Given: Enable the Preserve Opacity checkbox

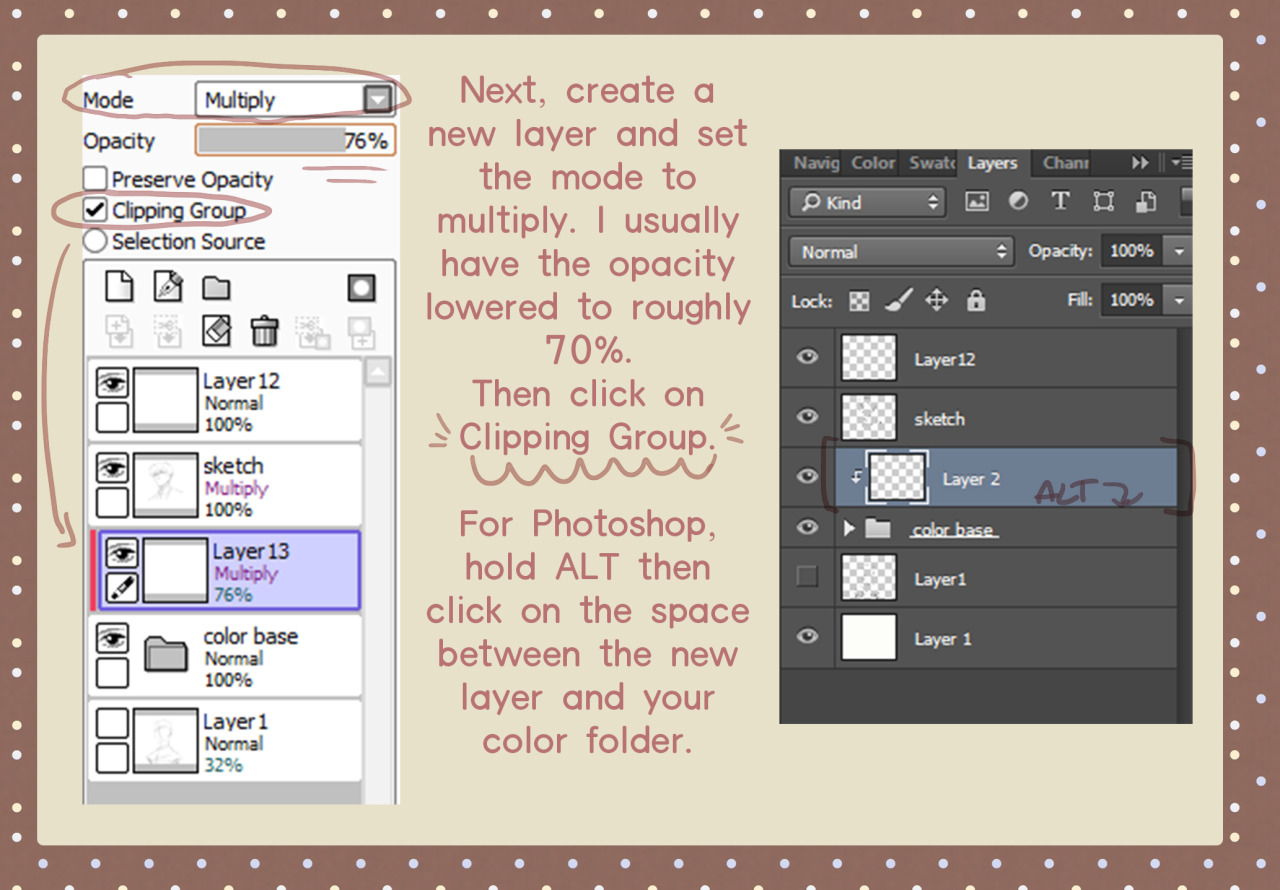Looking at the screenshot, I should [96, 179].
